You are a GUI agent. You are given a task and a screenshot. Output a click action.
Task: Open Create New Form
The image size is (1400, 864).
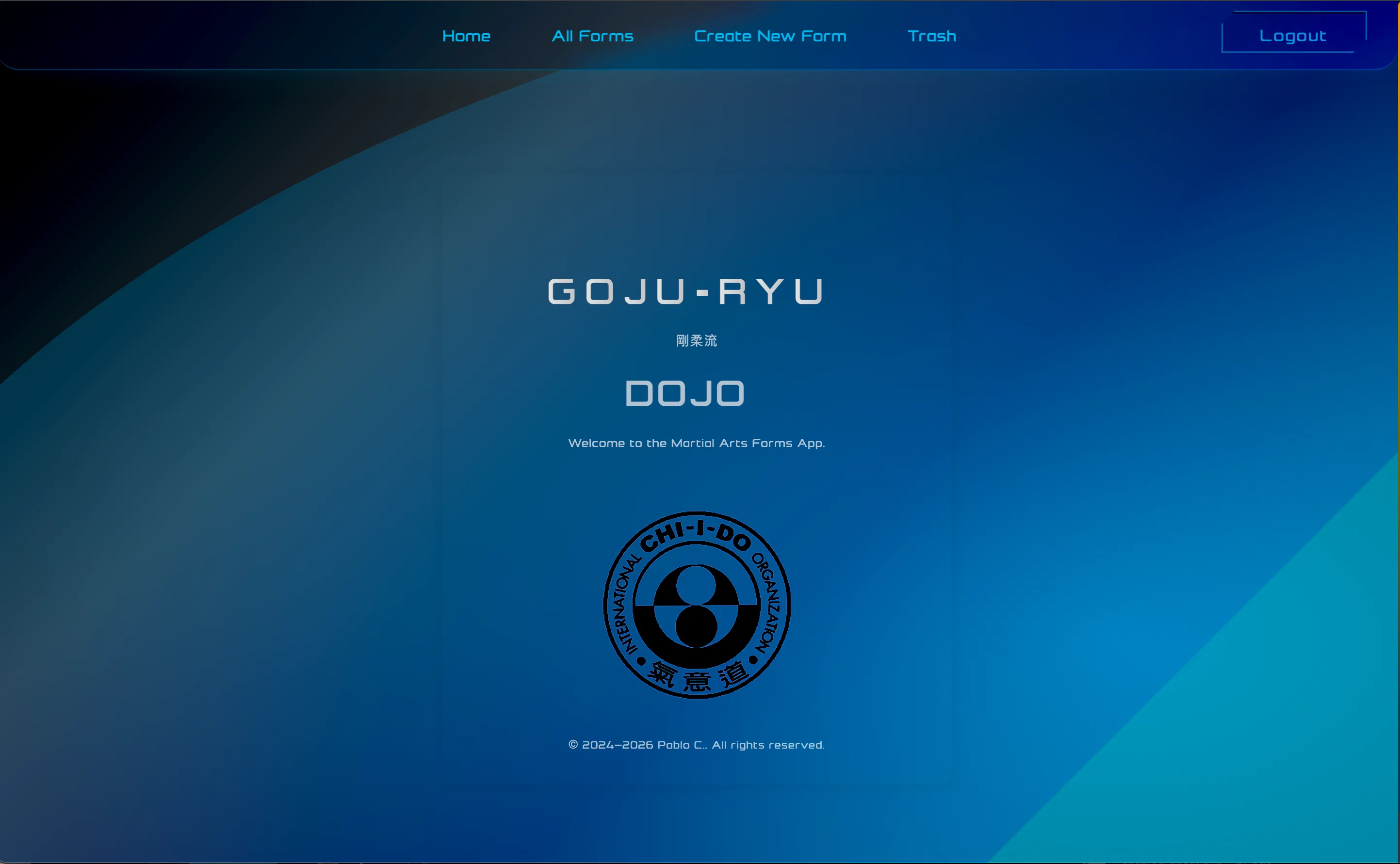[770, 36]
